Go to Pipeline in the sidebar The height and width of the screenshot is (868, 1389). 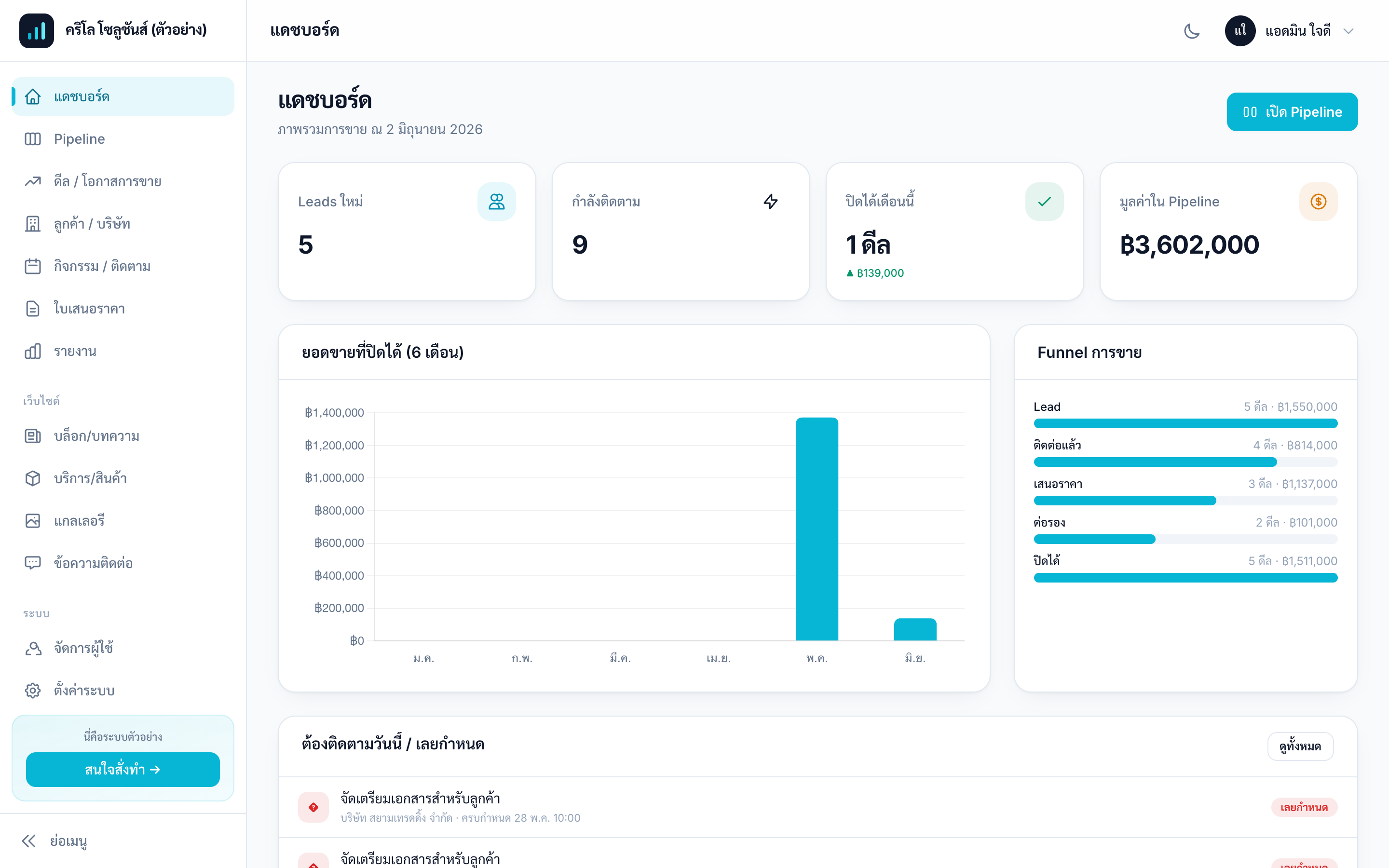tap(123, 139)
